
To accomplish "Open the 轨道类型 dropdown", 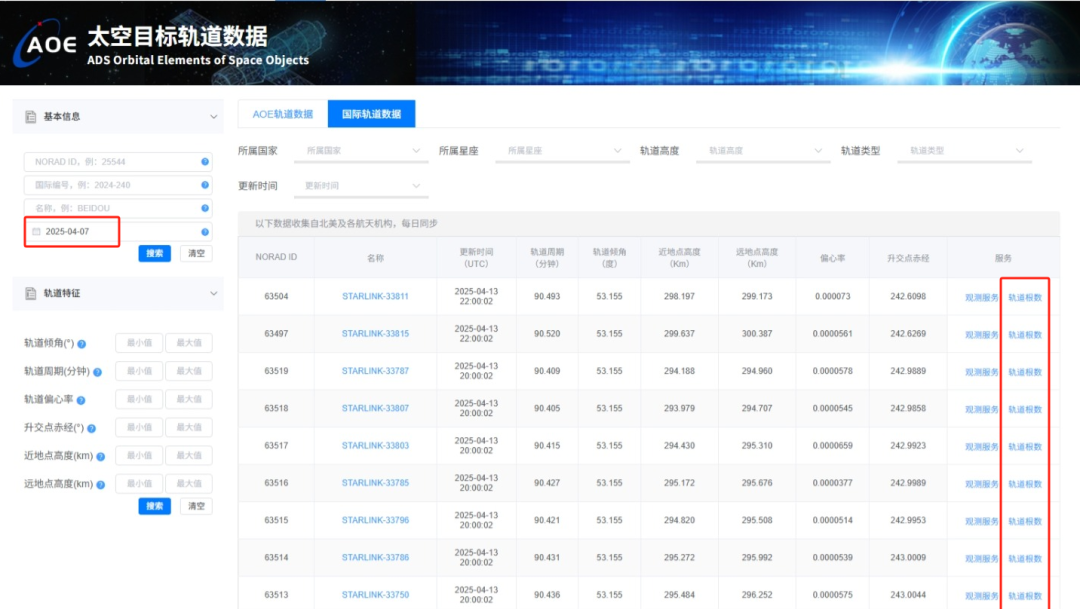I will pyautogui.click(x=965, y=151).
